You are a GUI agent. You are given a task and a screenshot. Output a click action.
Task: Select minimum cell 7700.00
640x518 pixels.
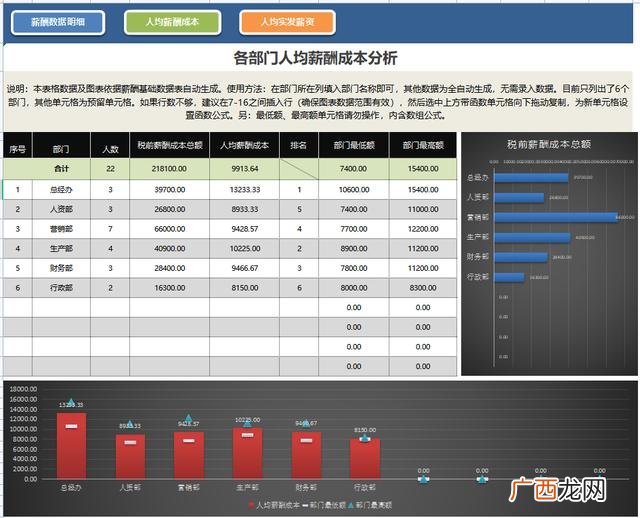pos(354,229)
